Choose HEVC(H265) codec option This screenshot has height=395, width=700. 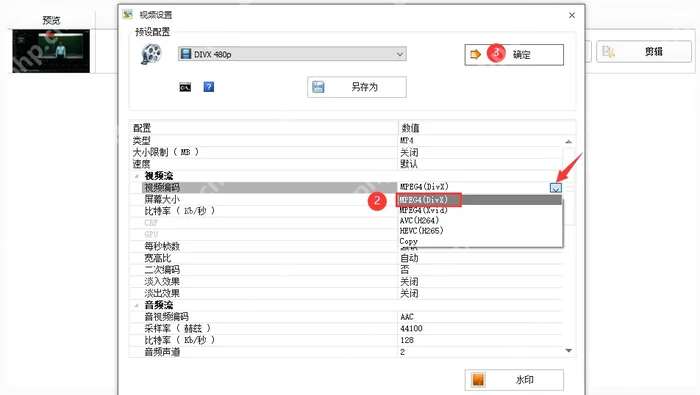(x=421, y=231)
